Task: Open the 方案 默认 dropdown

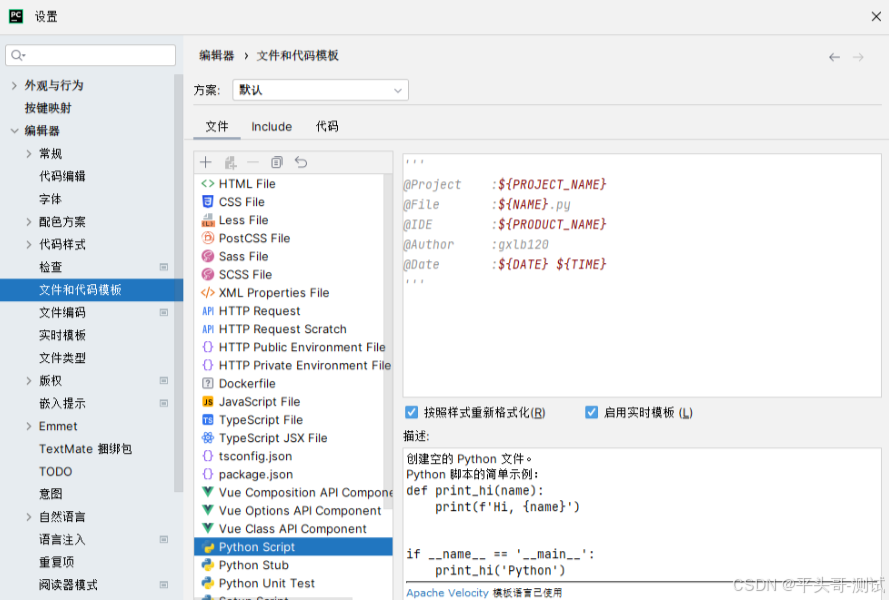Action: point(320,90)
